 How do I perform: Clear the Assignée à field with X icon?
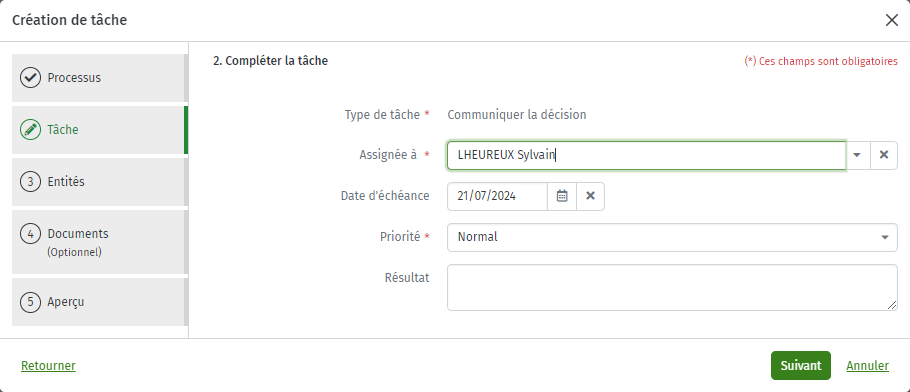coord(884,155)
